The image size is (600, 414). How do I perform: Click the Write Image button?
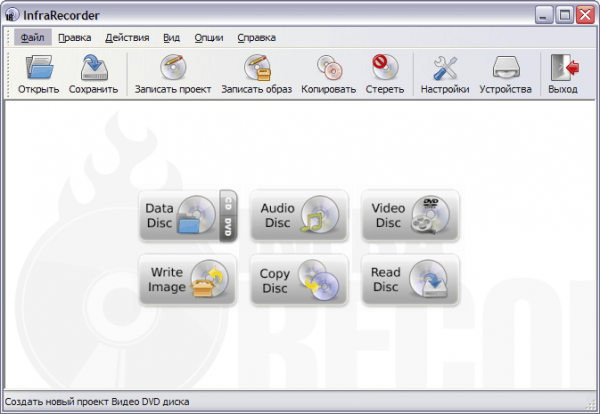[x=187, y=280]
